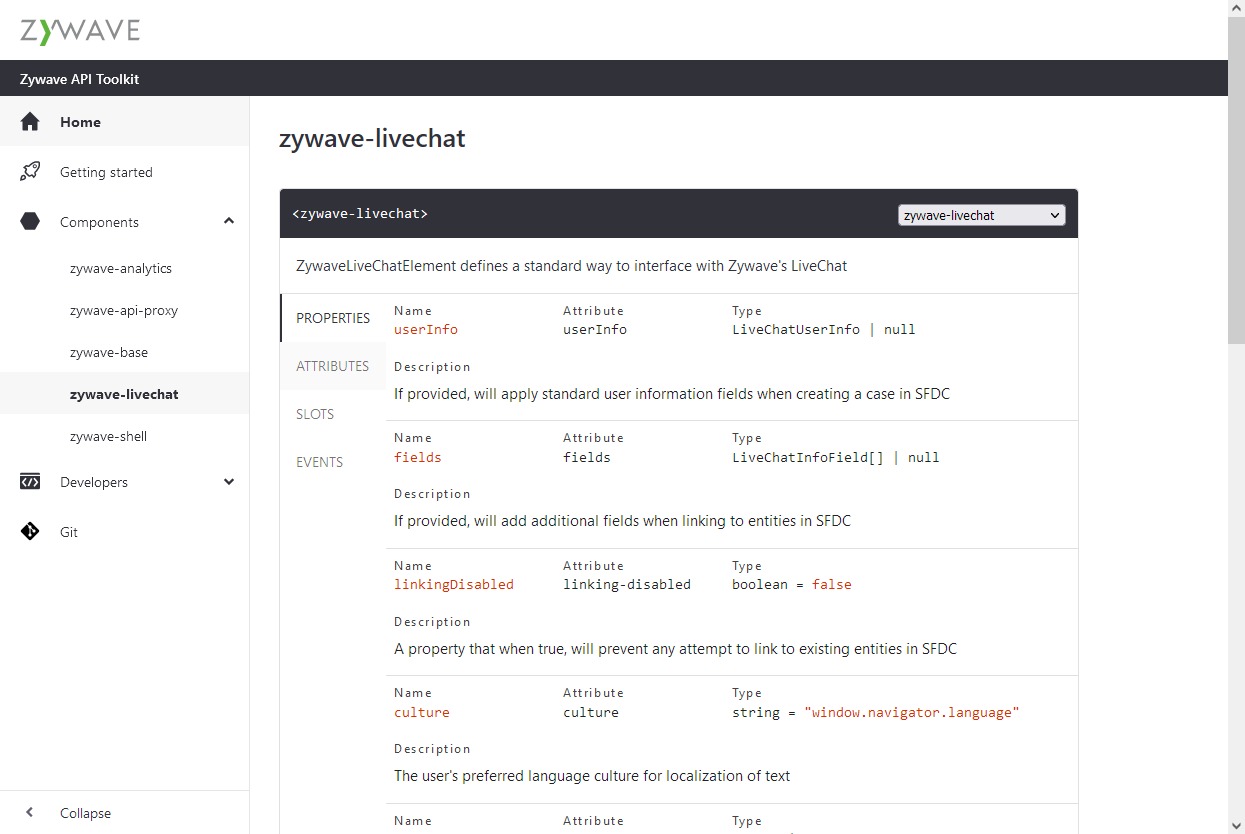Open the zywave-analytics component page
Screen dimensions: 1245x834
125,268
